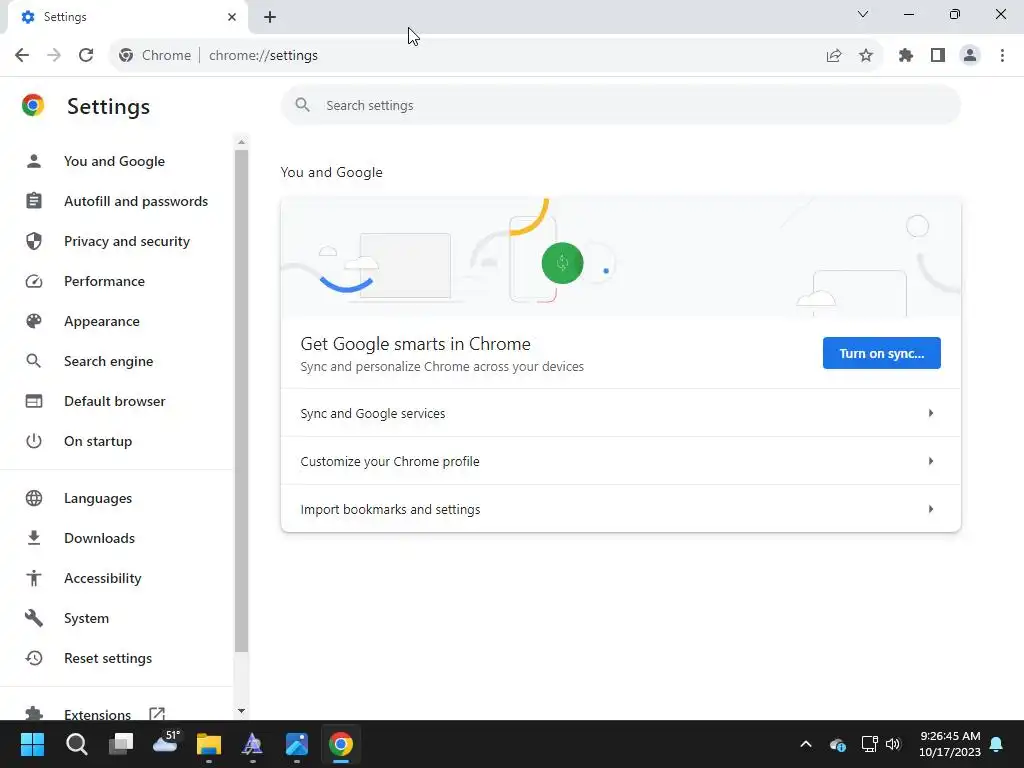Expand Customize your Chrome profile row
The height and width of the screenshot is (768, 1024).
click(x=620, y=461)
